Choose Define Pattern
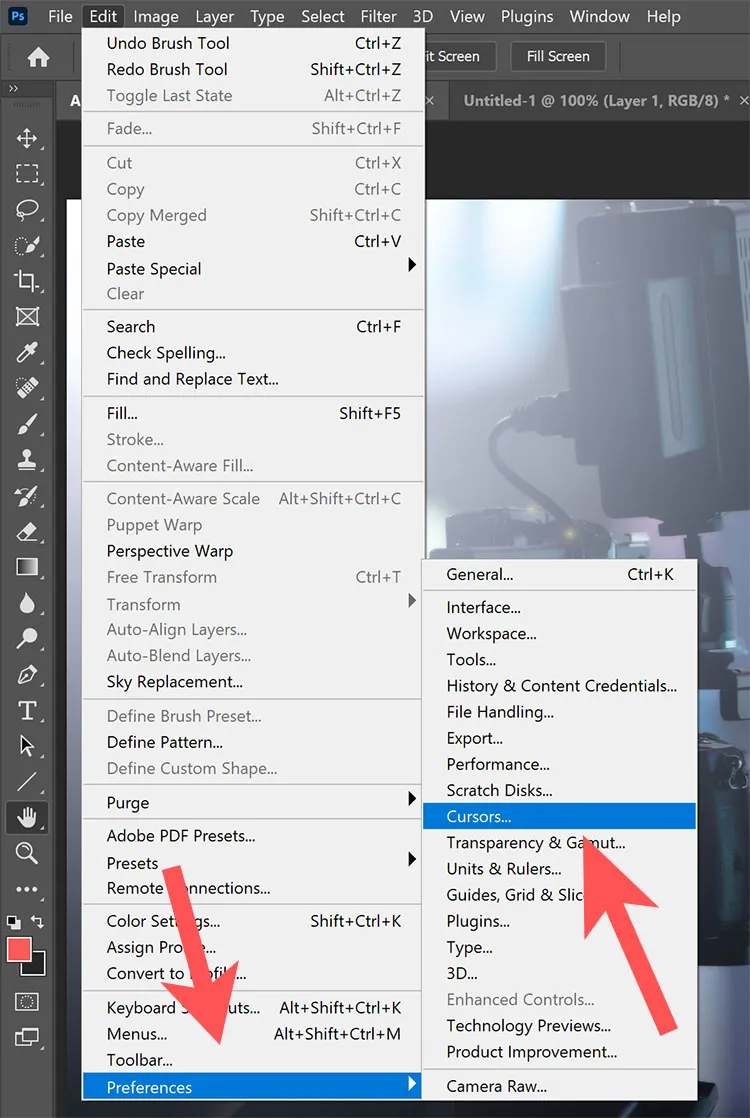This screenshot has height=1118, width=750. (253, 742)
